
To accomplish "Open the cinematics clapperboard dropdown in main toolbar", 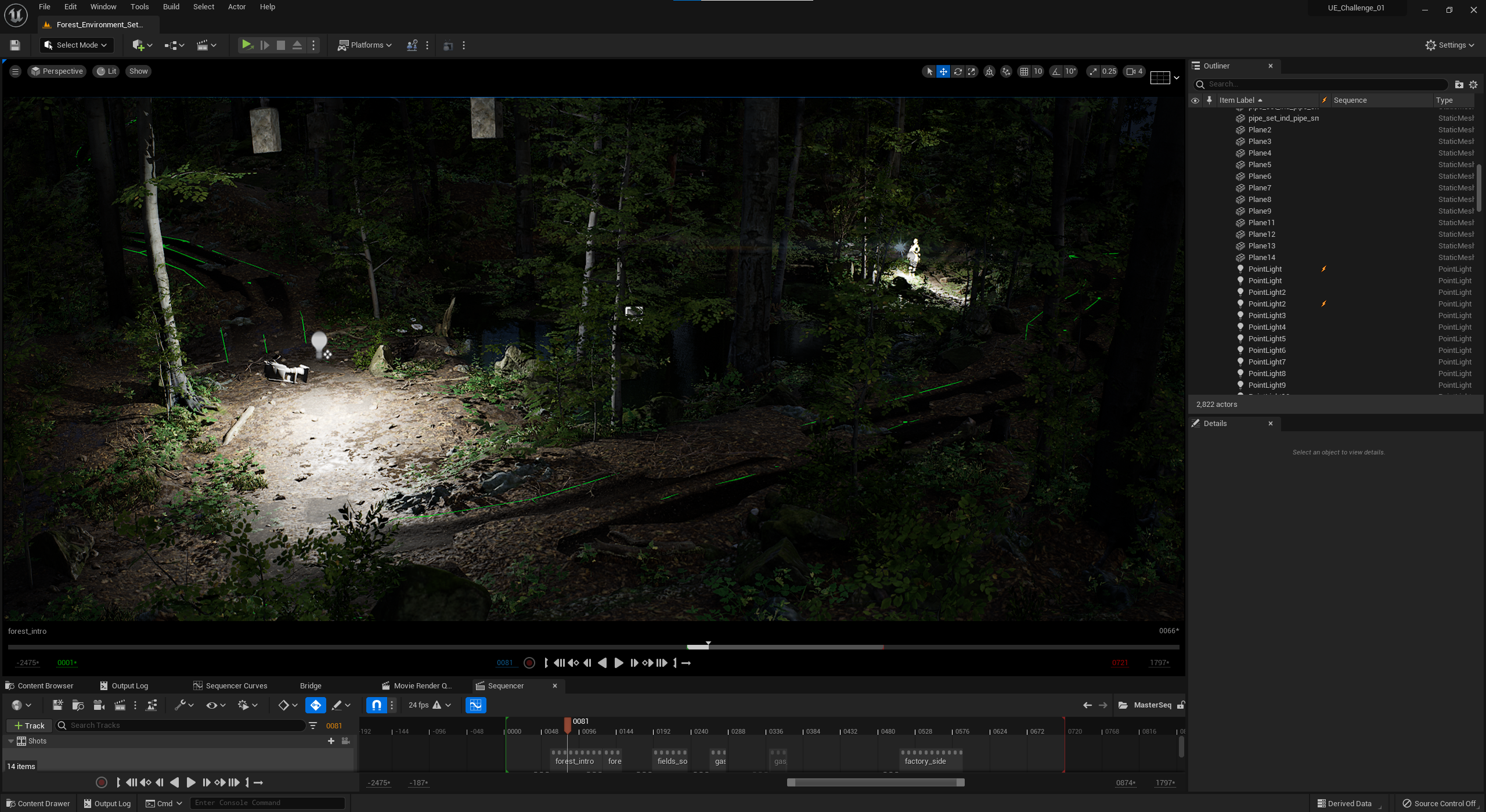I will [207, 45].
